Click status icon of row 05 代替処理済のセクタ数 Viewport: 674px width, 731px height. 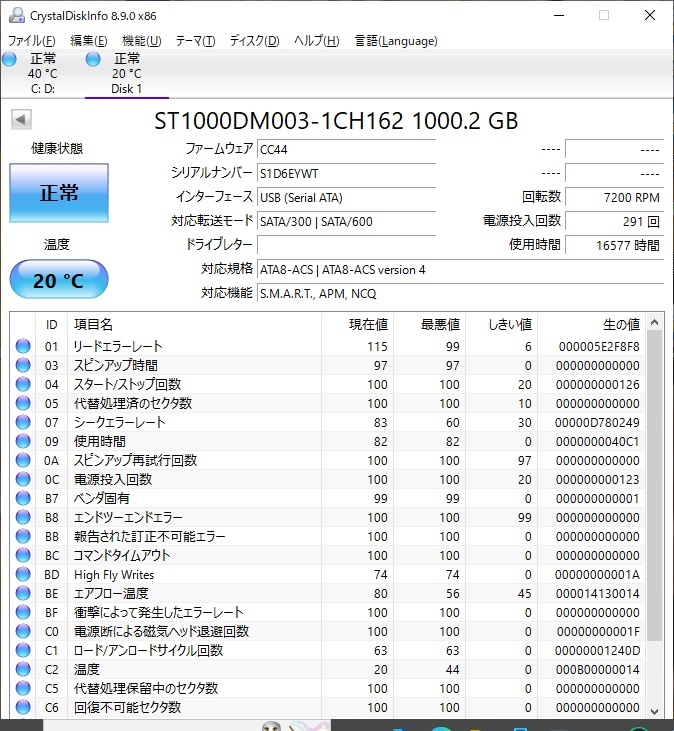click(x=23, y=403)
